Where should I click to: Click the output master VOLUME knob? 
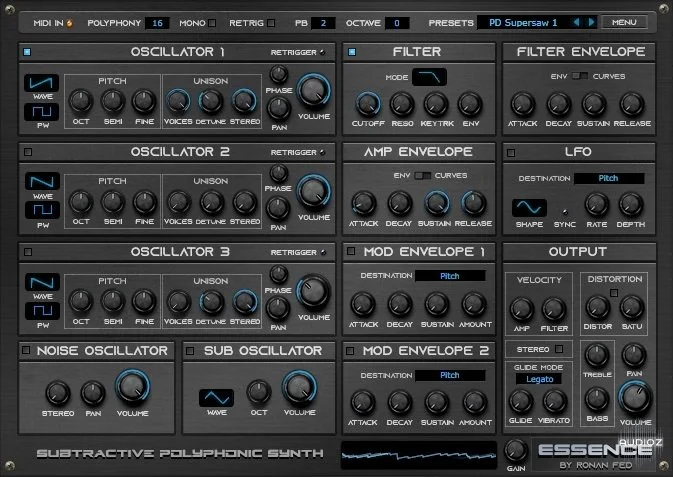click(x=635, y=398)
